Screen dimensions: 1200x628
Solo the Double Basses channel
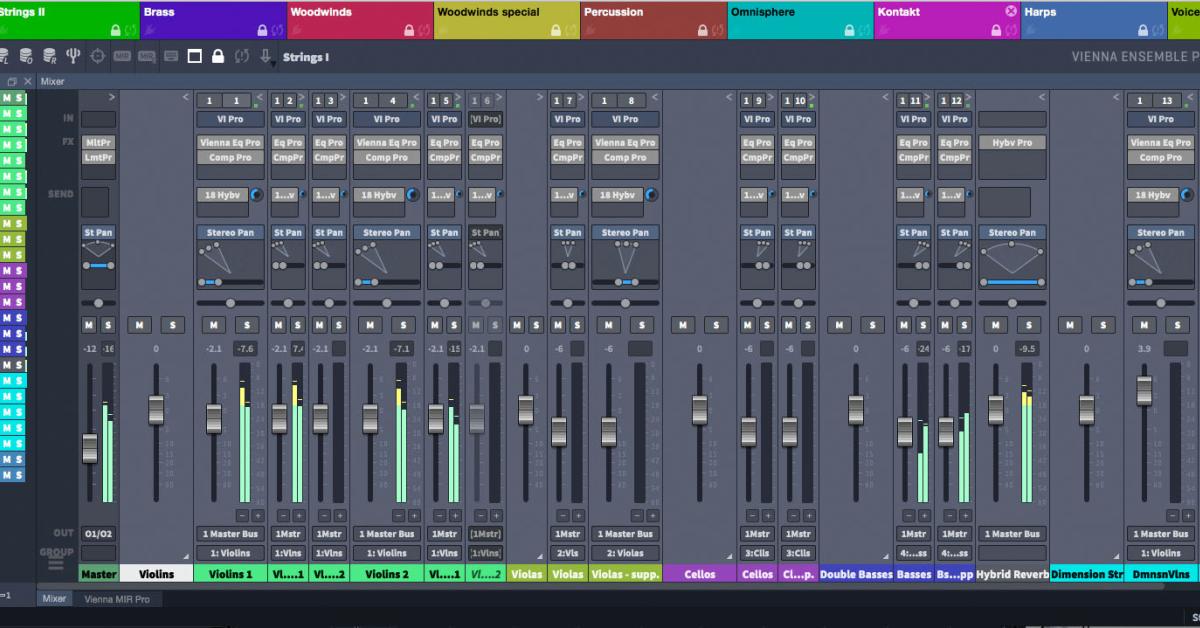coord(872,325)
